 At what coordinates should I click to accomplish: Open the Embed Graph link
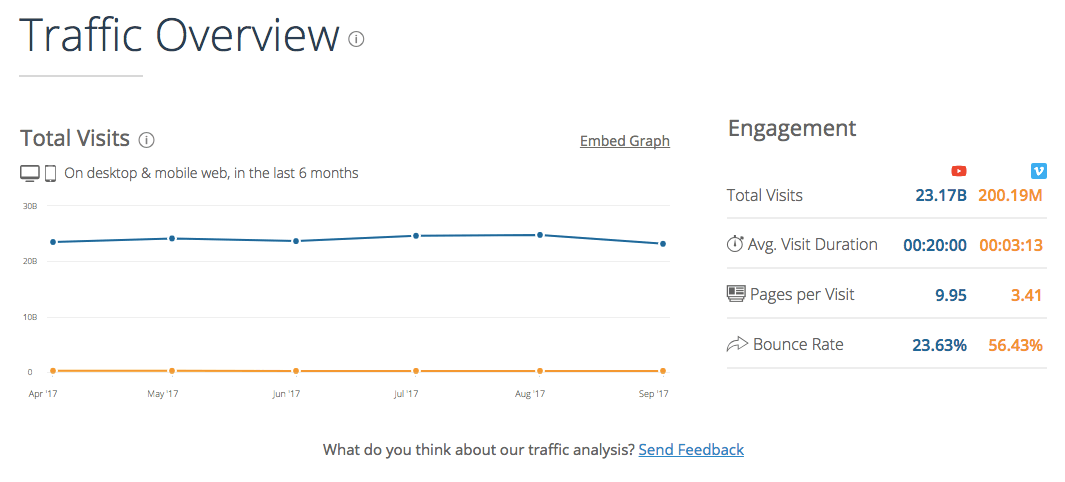coord(625,141)
